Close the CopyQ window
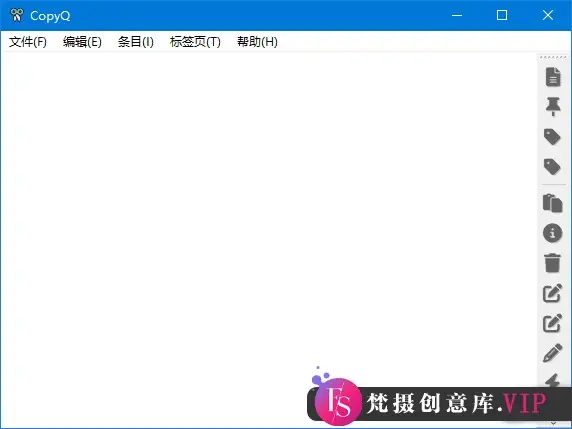Viewport: 572px width, 429px height. [x=548, y=15]
